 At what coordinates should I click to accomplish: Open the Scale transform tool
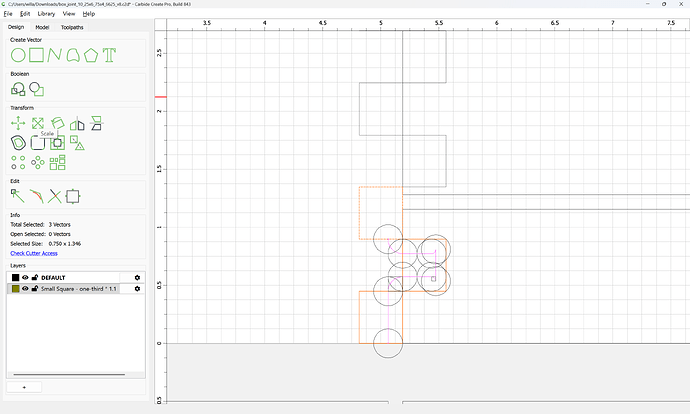click(38, 123)
